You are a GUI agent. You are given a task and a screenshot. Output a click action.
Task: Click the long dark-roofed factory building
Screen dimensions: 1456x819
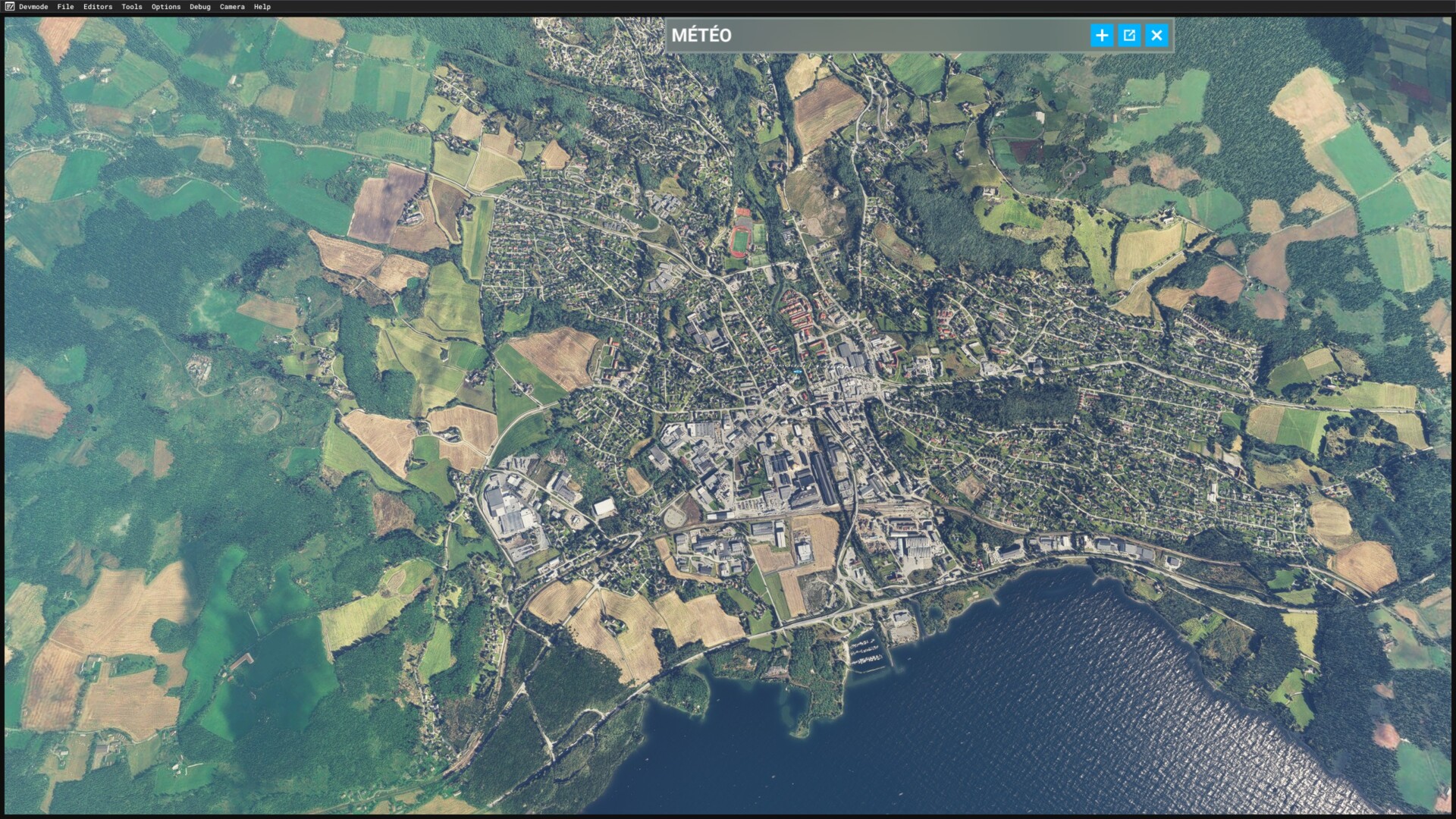824,478
